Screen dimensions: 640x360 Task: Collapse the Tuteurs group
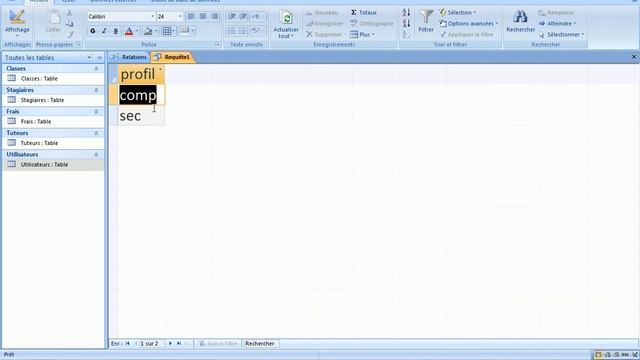(96, 133)
